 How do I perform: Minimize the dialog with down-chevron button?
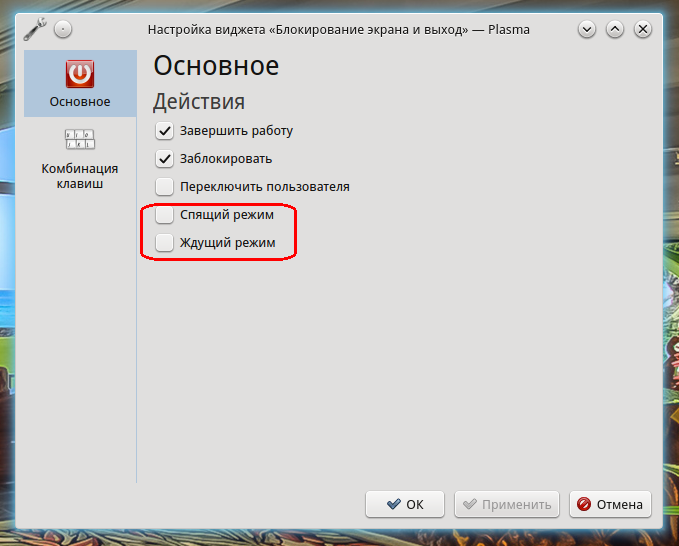587,29
